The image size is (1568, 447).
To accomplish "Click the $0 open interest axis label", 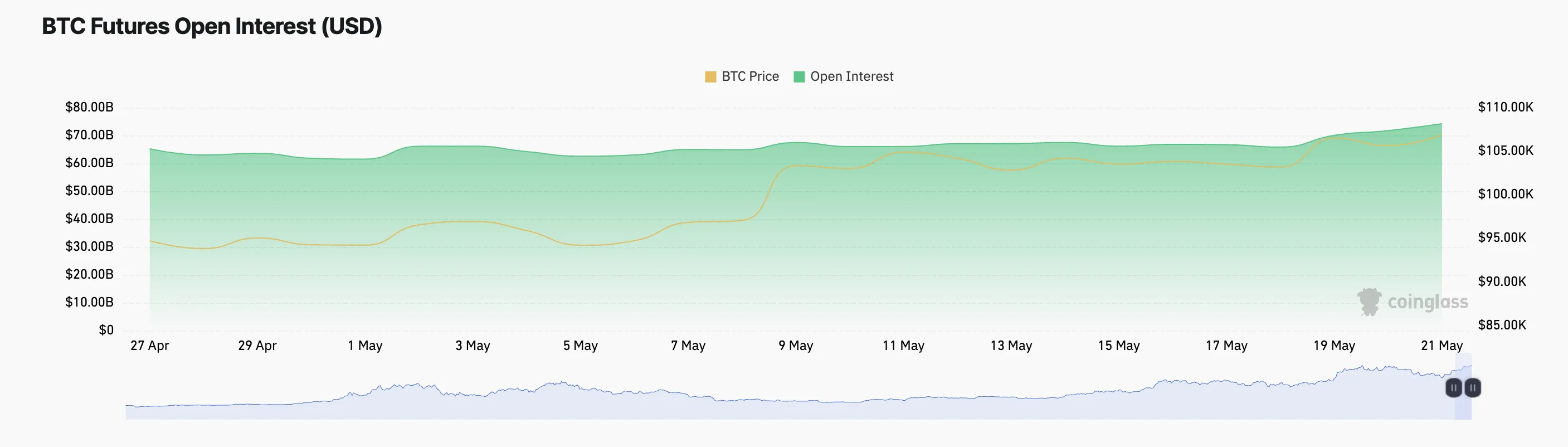I will [106, 330].
